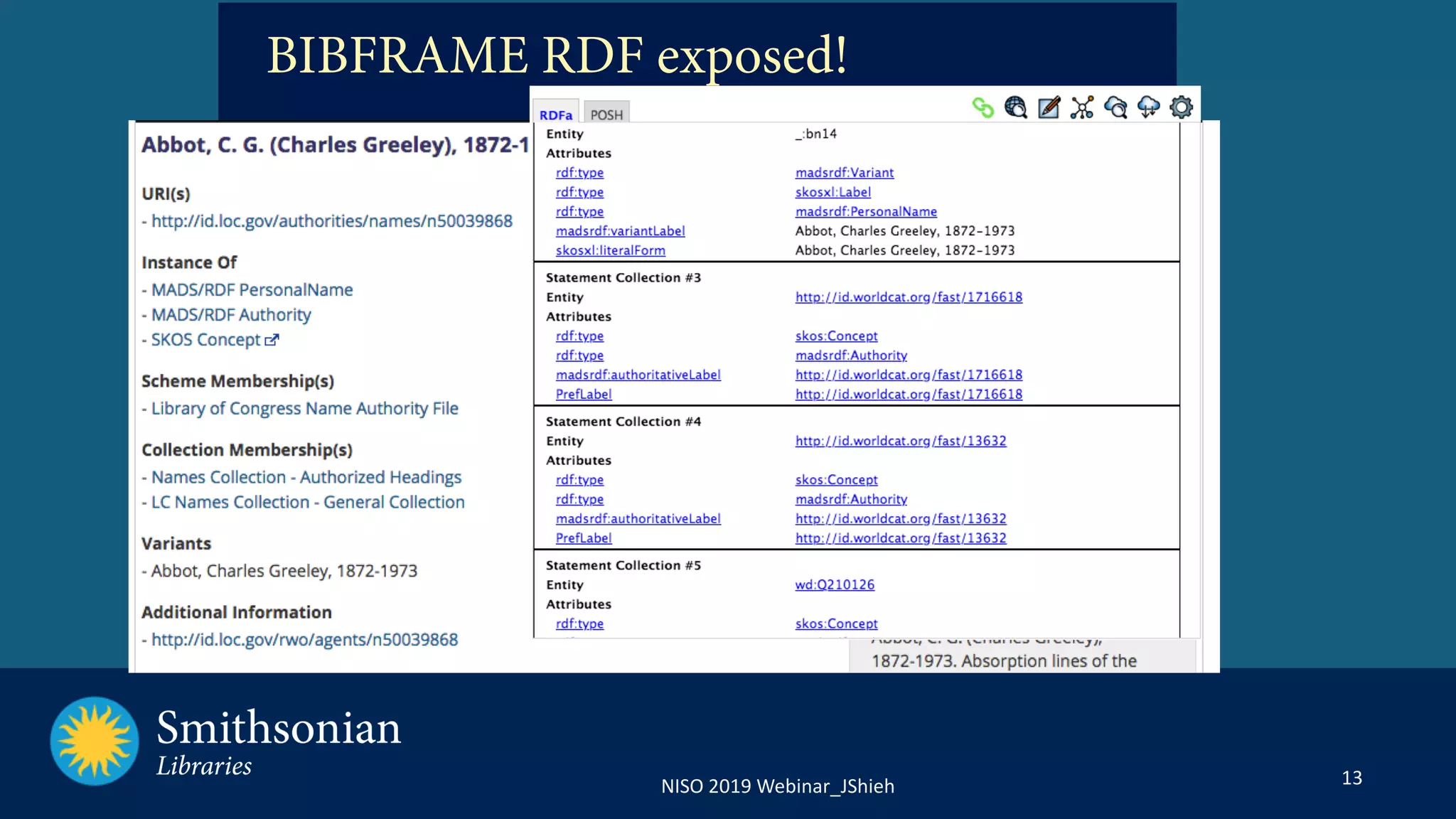Click PrefLabel attribute in Statement Collection #3
Screen dimensions: 1456x819
click(x=584, y=395)
